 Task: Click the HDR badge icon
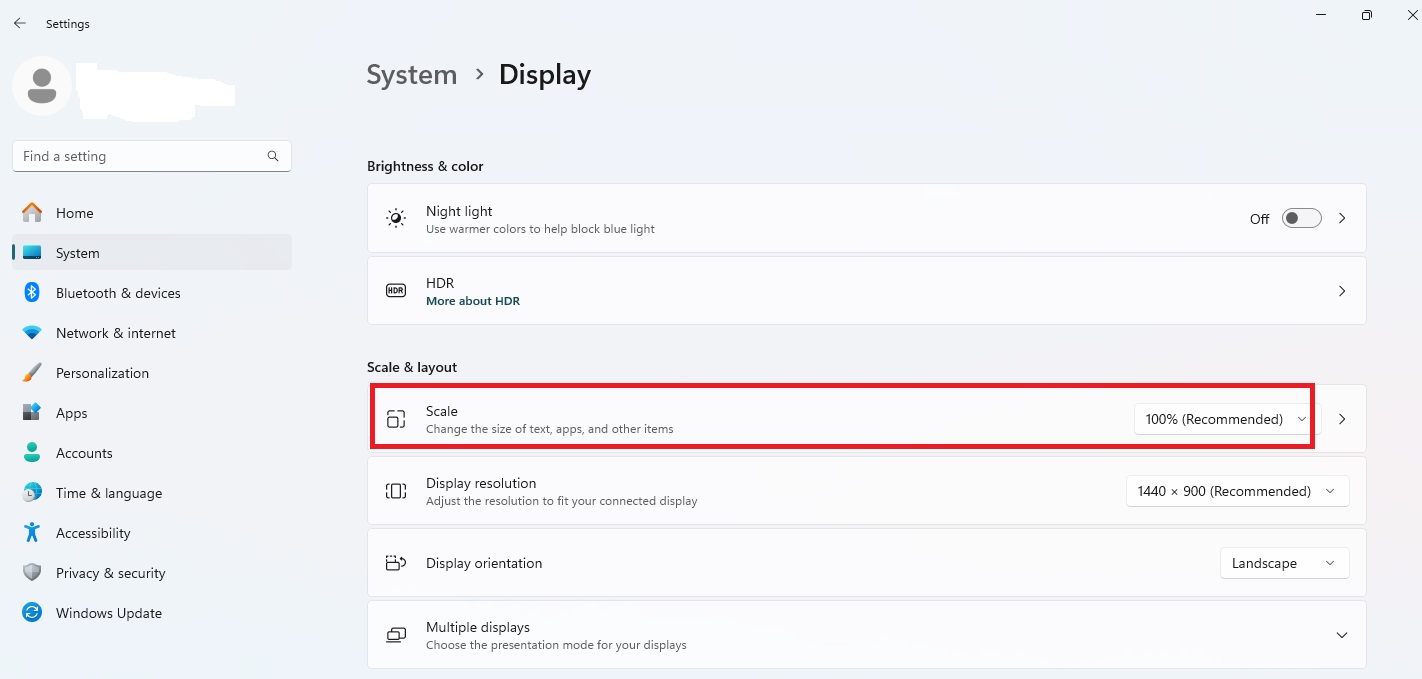396,291
